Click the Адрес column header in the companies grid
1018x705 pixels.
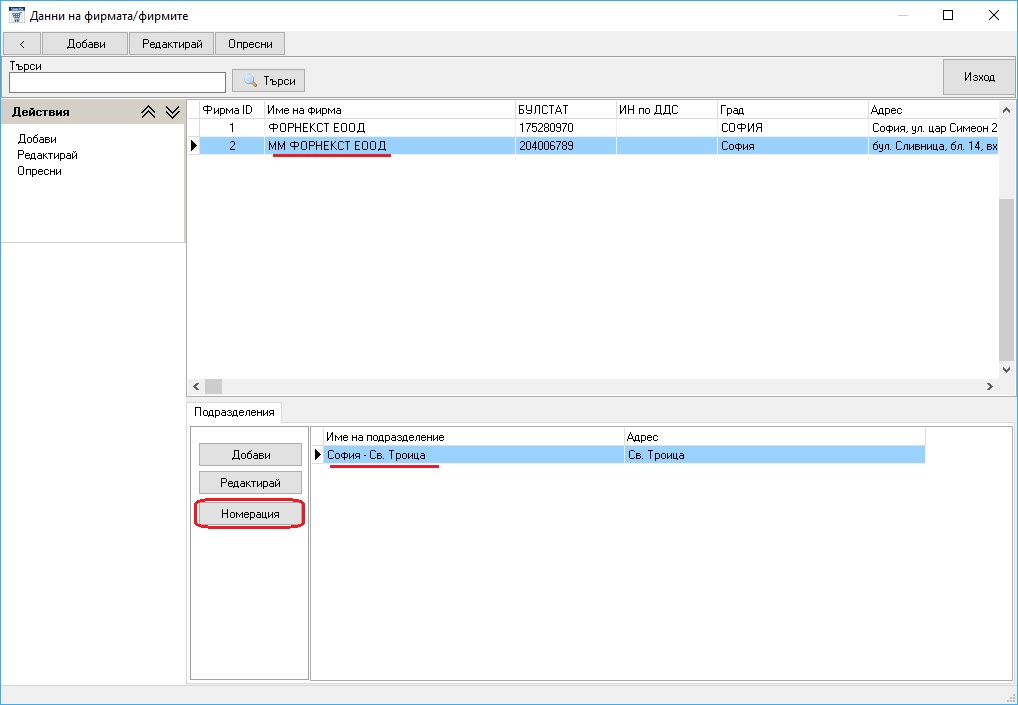(x=933, y=110)
